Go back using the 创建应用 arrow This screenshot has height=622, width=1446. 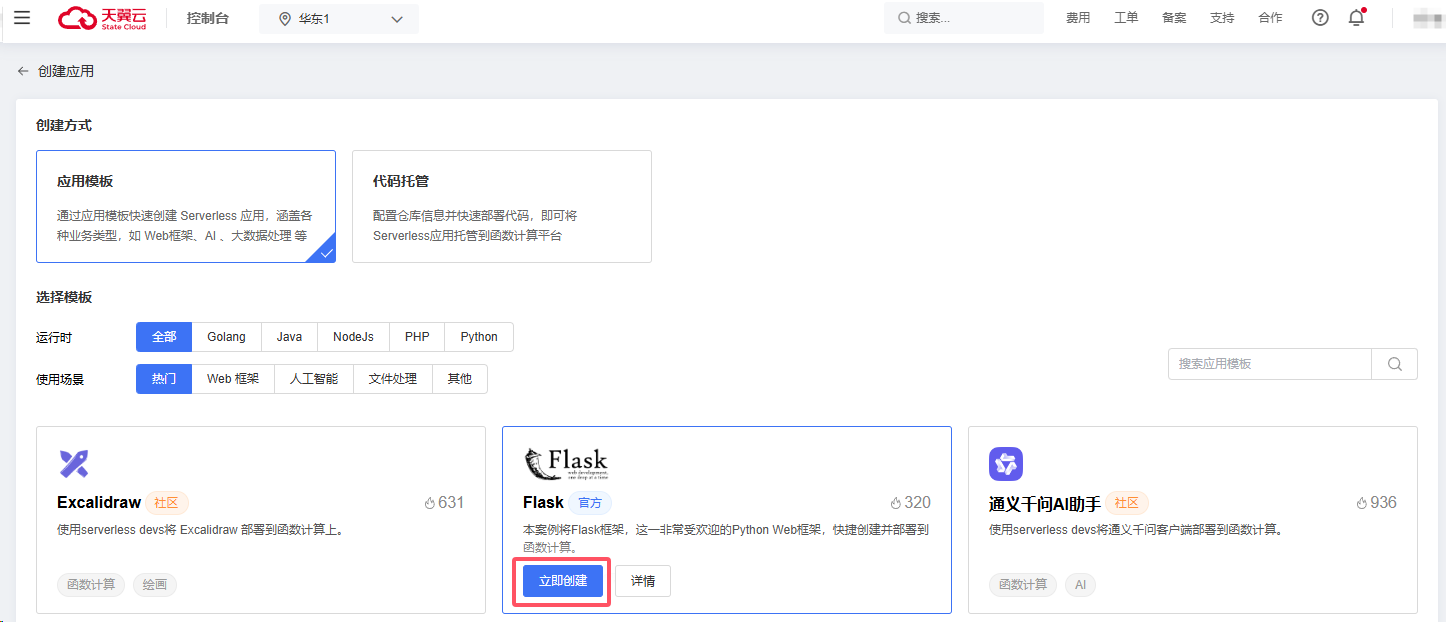(x=23, y=71)
